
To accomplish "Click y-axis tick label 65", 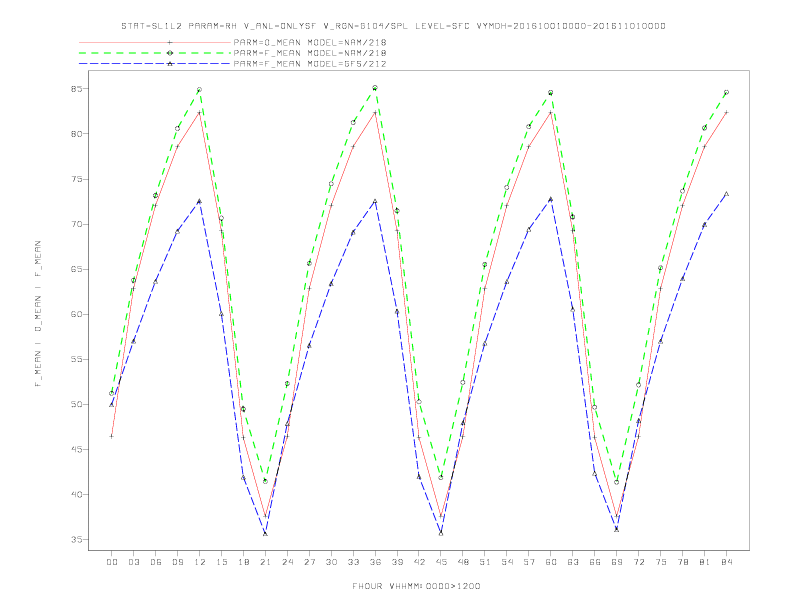I will coord(77,269).
